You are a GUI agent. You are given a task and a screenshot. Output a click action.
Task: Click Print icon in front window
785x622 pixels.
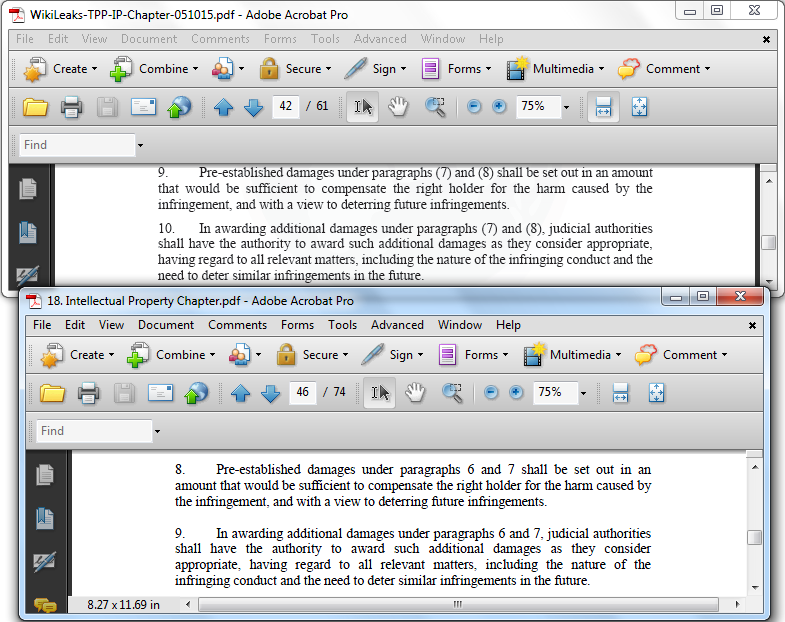[x=88, y=393]
